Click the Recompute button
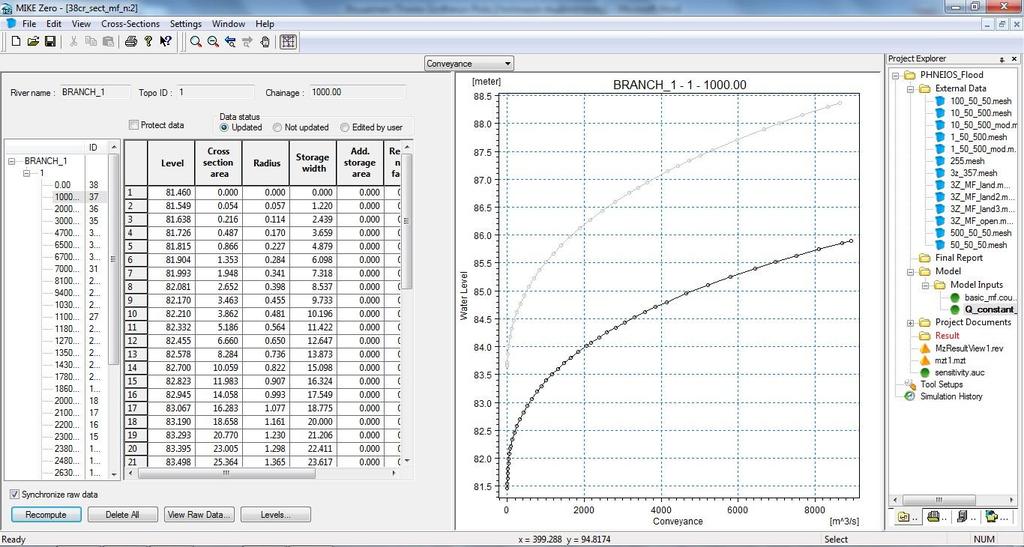Screen dimensions: 1024x547 coord(46,514)
